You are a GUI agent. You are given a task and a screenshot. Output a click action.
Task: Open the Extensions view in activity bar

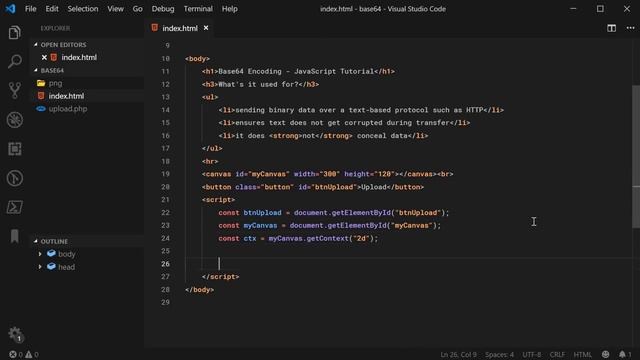[14, 149]
